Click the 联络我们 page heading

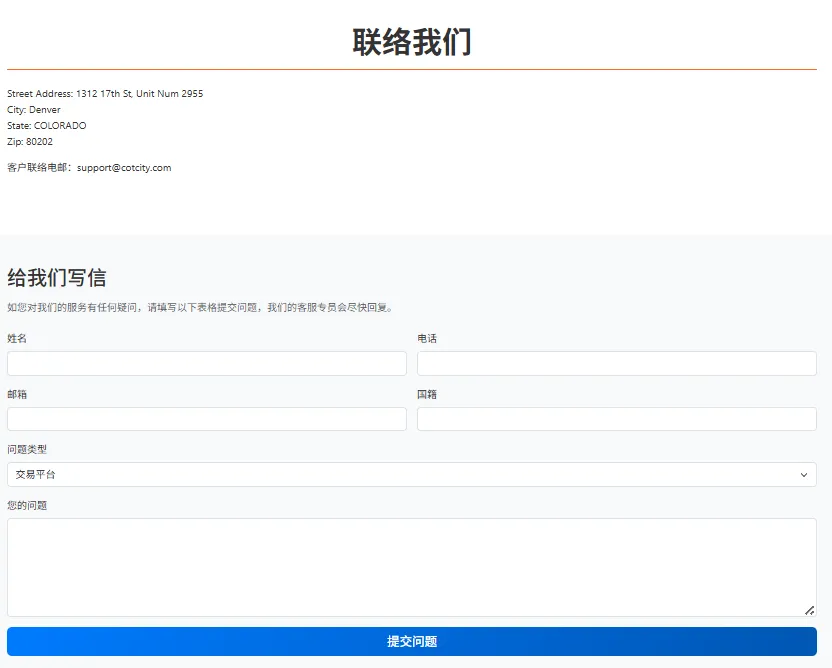(x=414, y=41)
